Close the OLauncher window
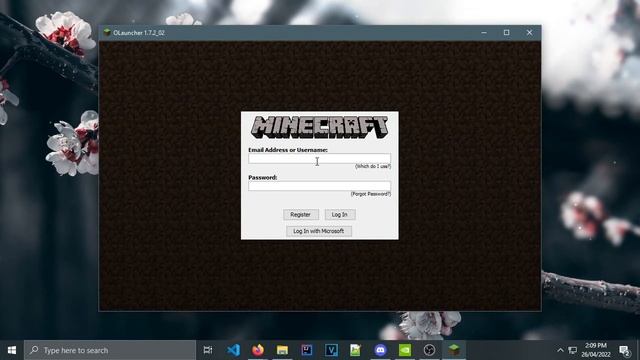Screen dimensions: 640x360 pyautogui.click(x=529, y=33)
